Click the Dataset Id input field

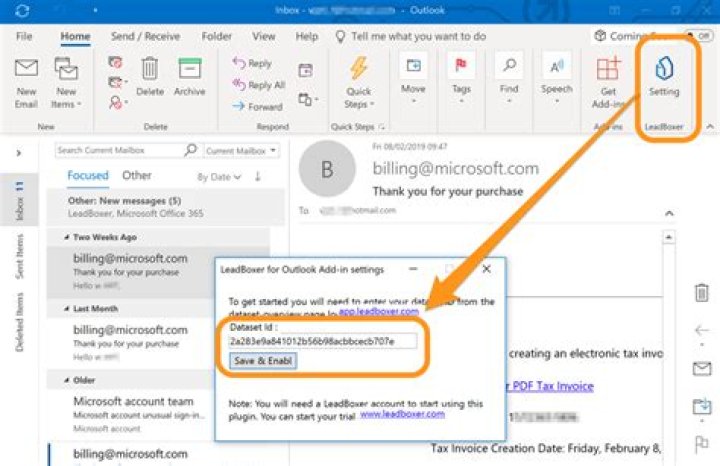click(x=321, y=341)
